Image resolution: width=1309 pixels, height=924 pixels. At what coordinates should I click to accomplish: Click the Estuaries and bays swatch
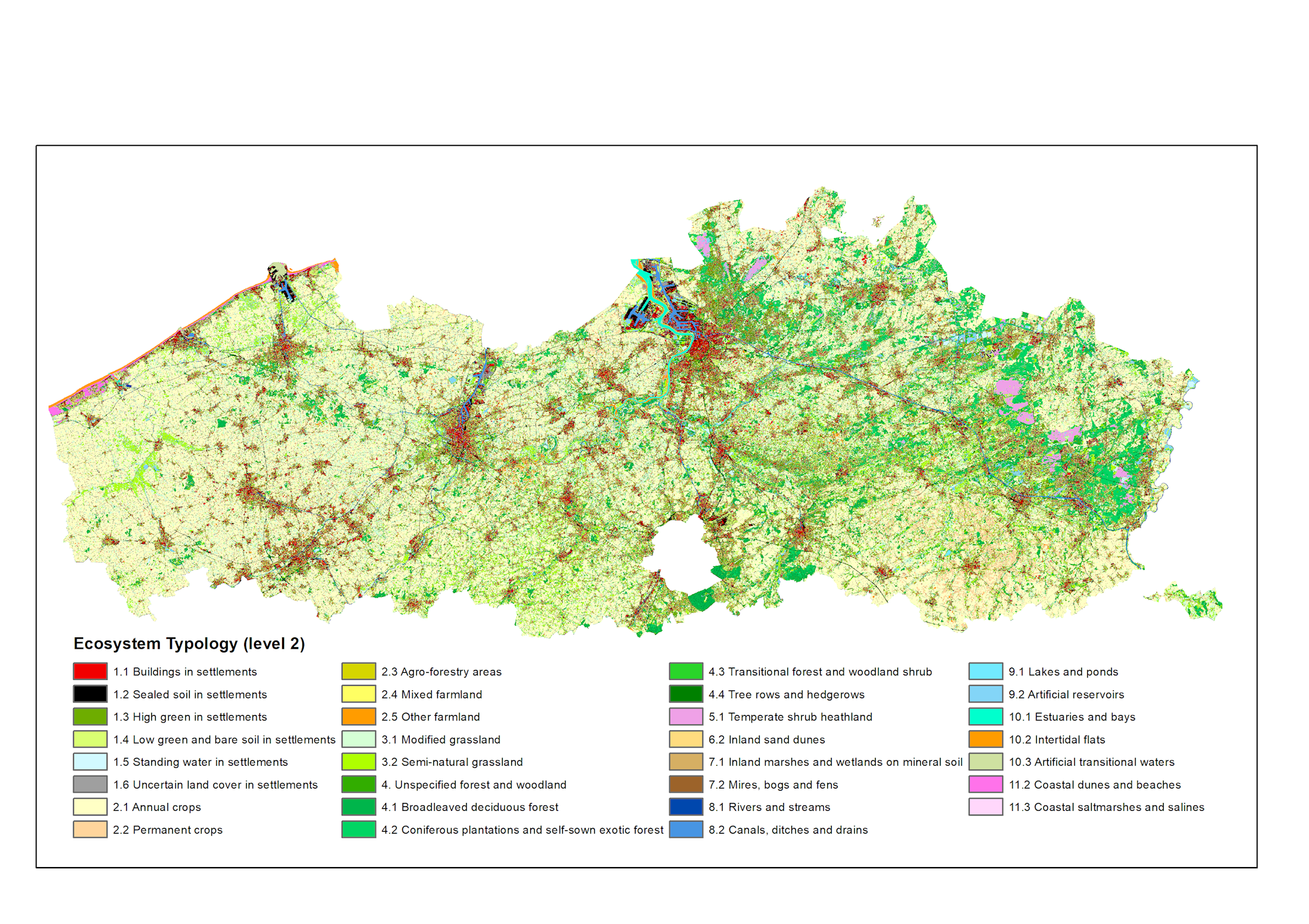(986, 717)
